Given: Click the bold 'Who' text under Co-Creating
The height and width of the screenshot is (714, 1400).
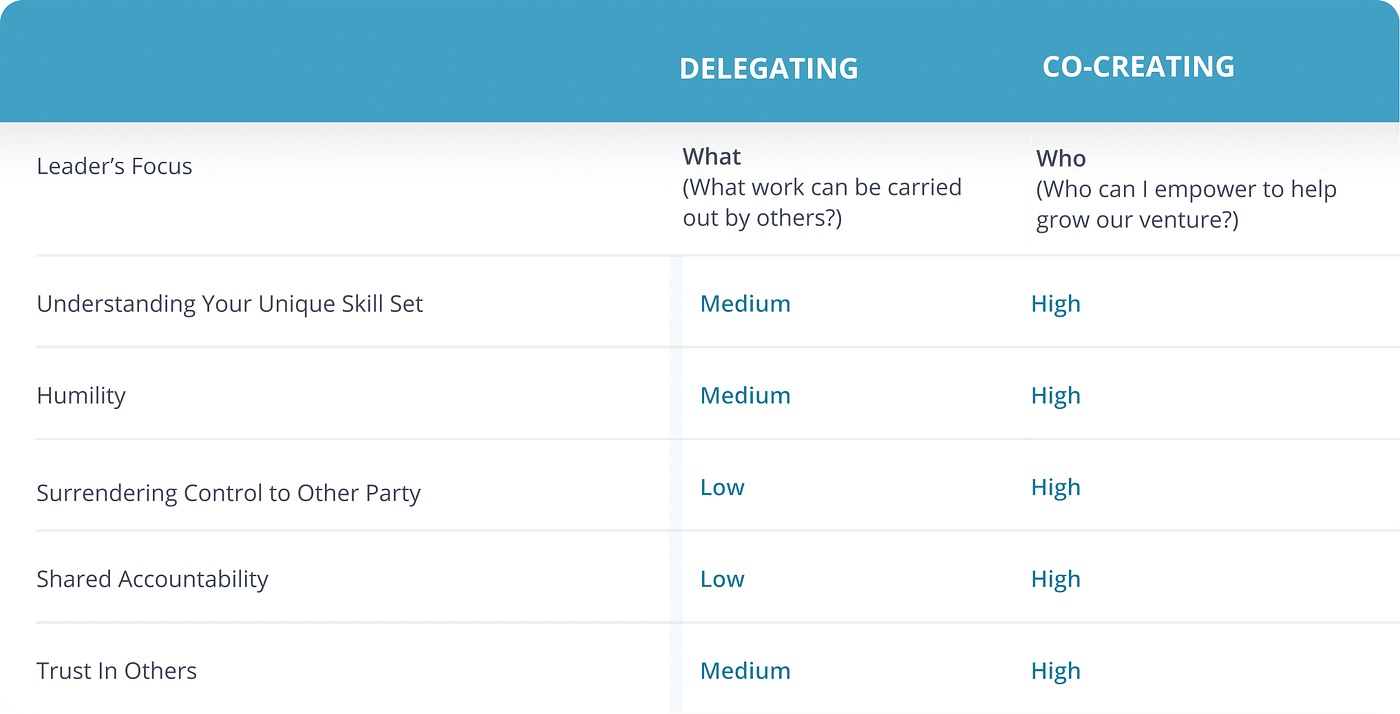Looking at the screenshot, I should [1061, 158].
